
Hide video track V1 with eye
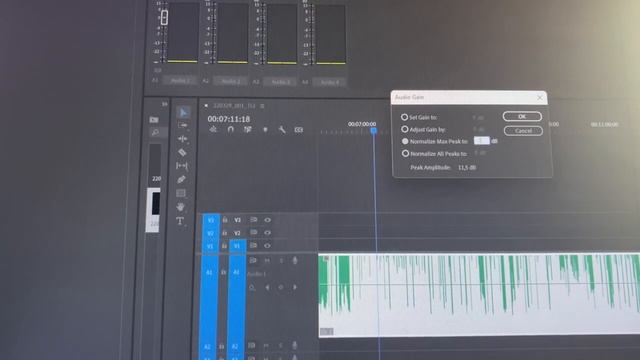(267, 246)
